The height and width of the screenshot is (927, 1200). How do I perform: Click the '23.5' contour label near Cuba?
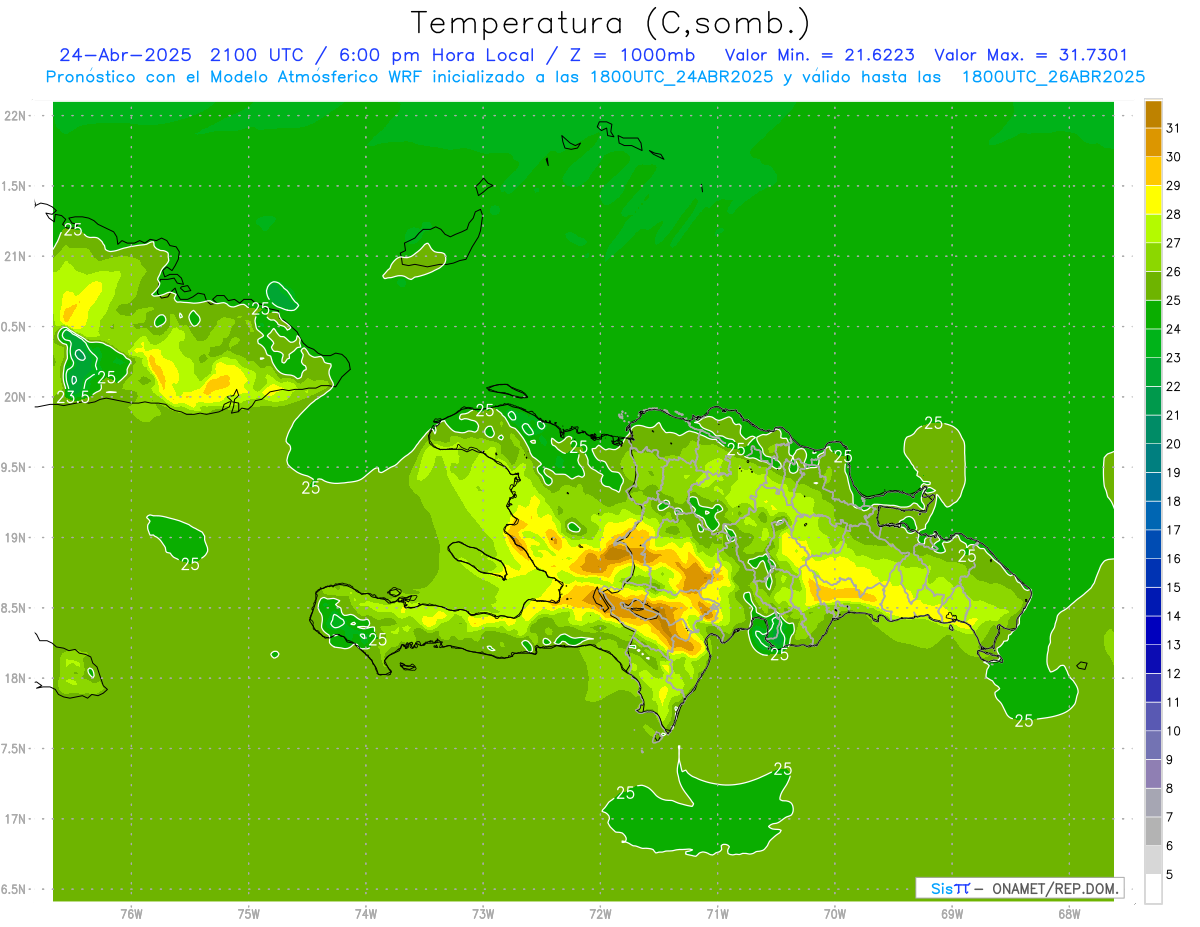(x=73, y=397)
